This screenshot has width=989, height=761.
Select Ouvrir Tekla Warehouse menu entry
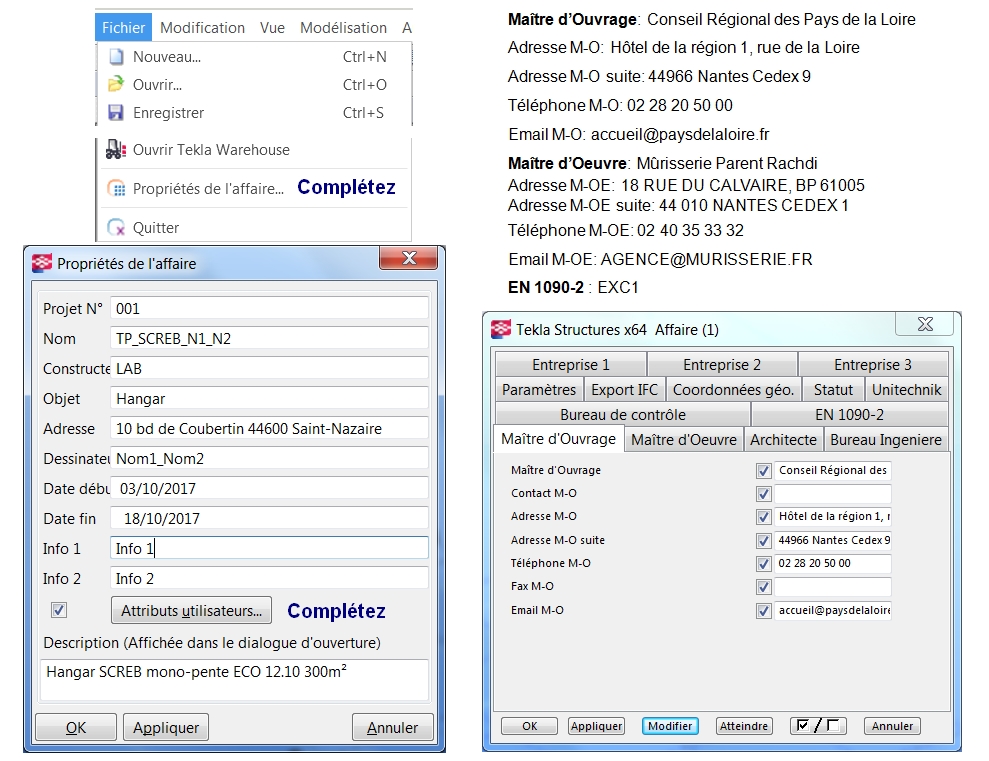255,149
